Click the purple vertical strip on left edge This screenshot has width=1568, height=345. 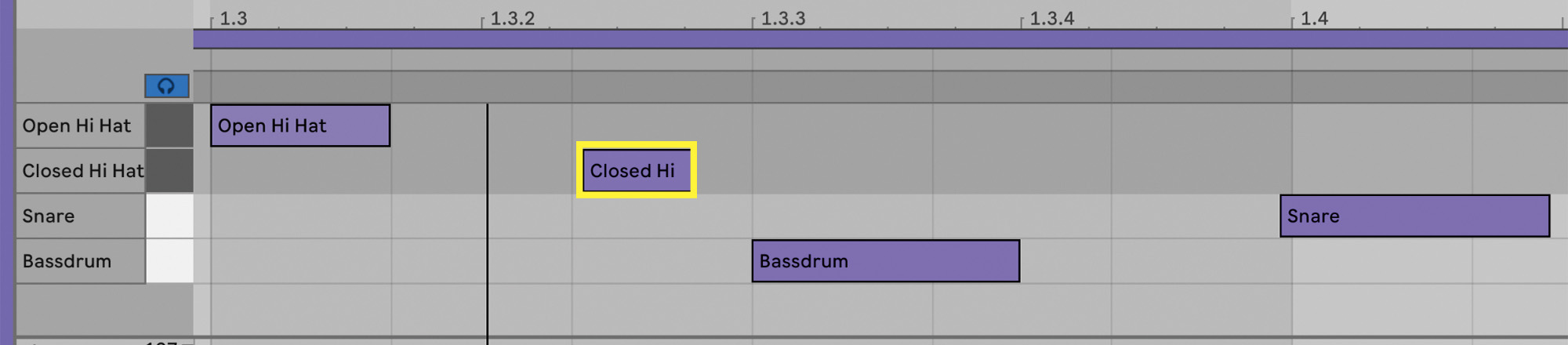pos(7,172)
